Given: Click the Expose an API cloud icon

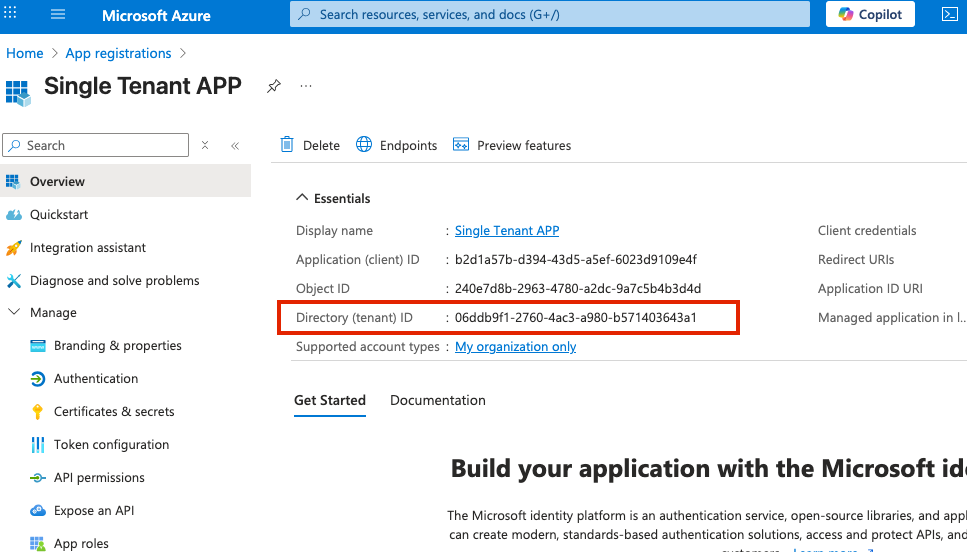Looking at the screenshot, I should click(x=38, y=511).
